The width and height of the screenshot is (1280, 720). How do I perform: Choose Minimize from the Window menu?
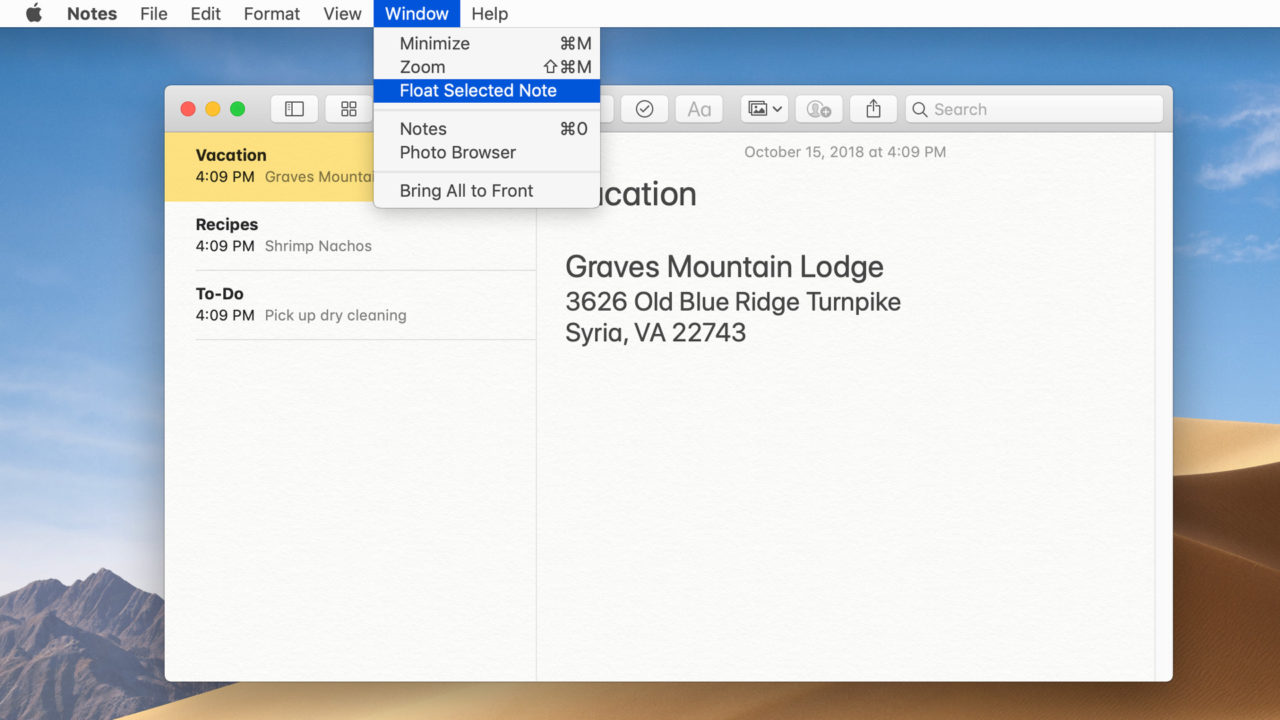click(434, 43)
